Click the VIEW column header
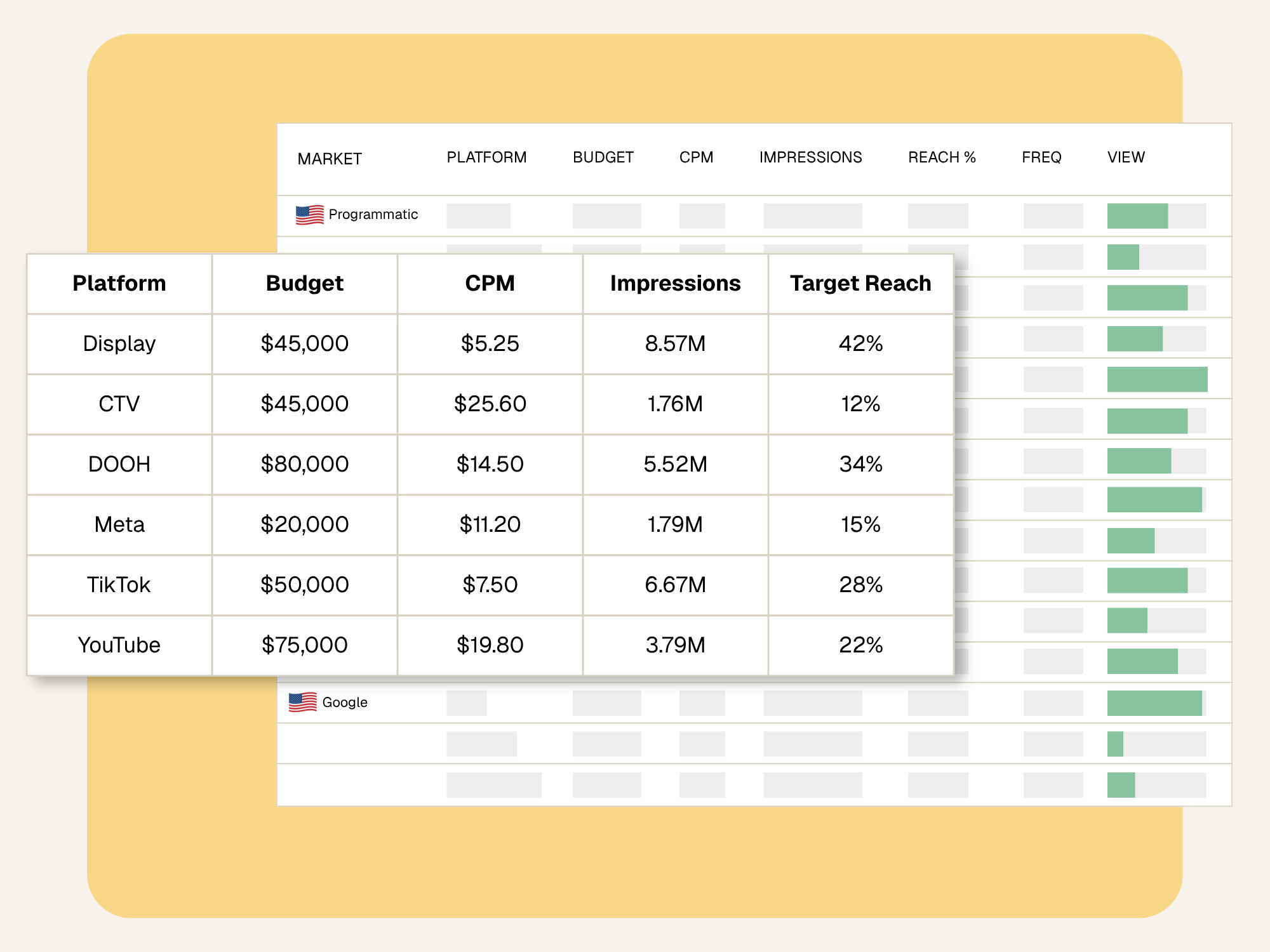 tap(1126, 157)
